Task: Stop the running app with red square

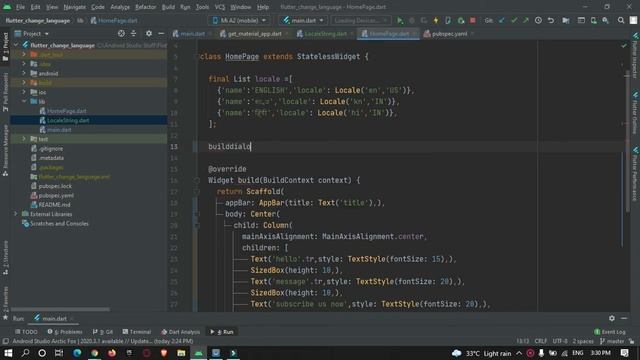Action: (x=473, y=20)
